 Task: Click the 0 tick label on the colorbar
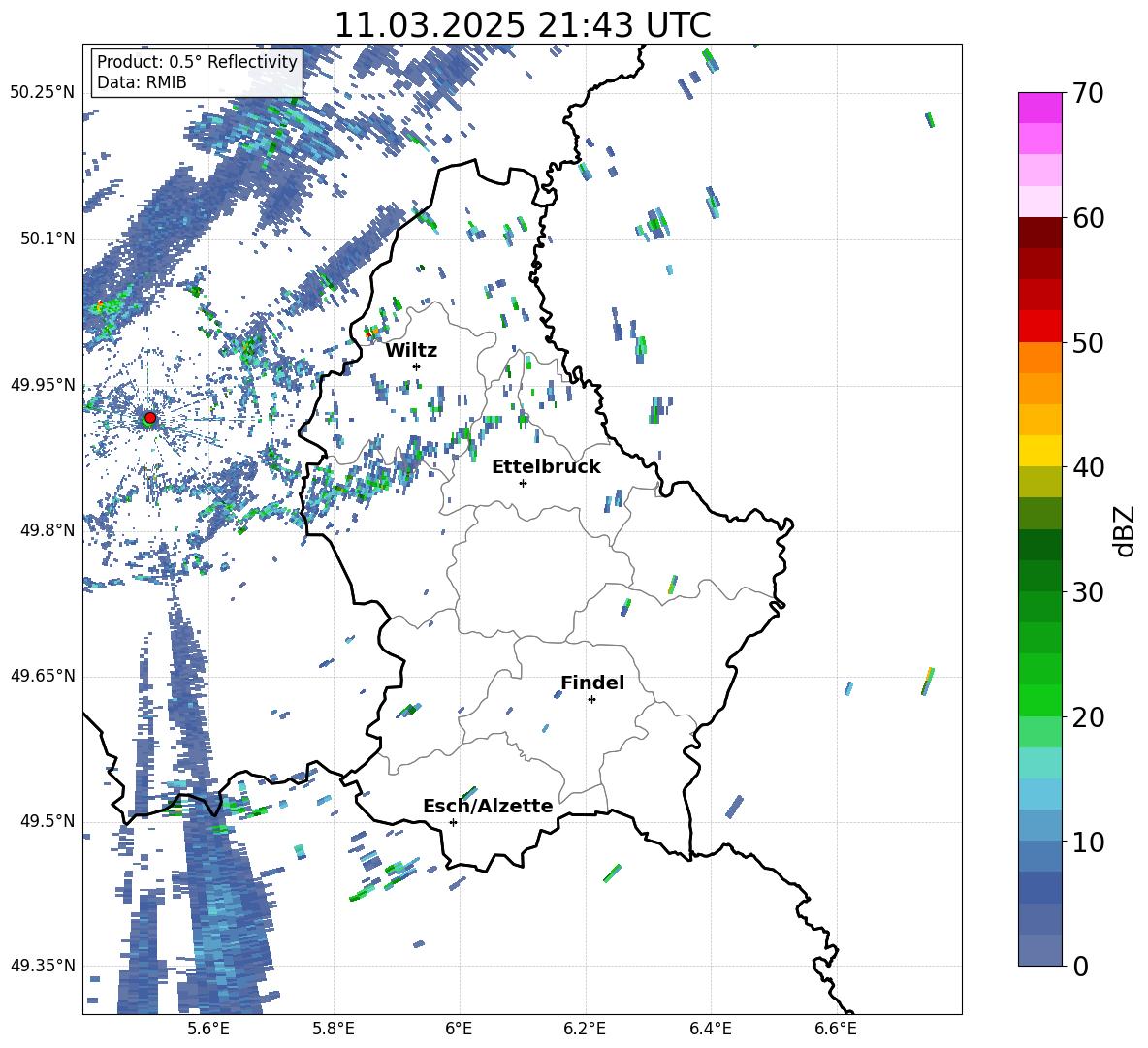click(x=1081, y=966)
